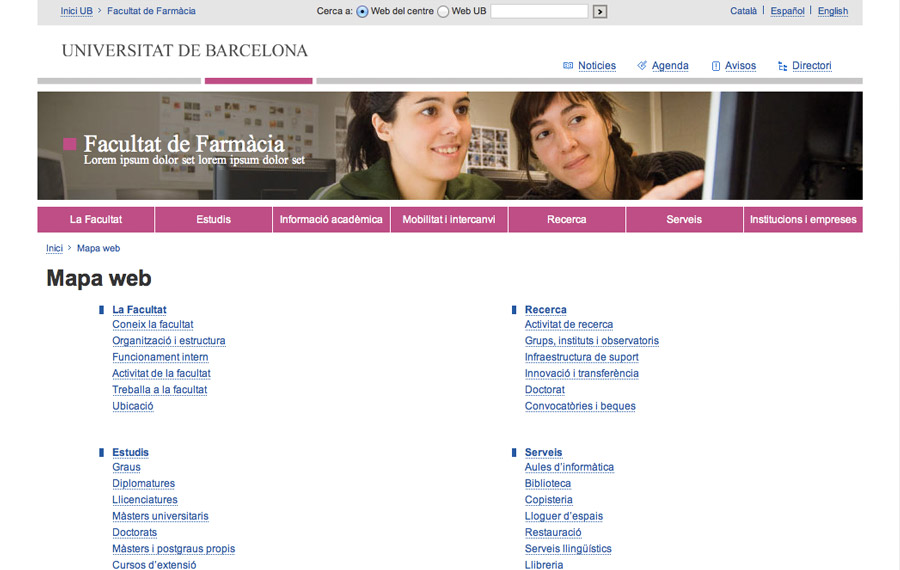Click the Universitat de Barcelona logo
Viewport: 900px width, 570px height.
[x=184, y=51]
